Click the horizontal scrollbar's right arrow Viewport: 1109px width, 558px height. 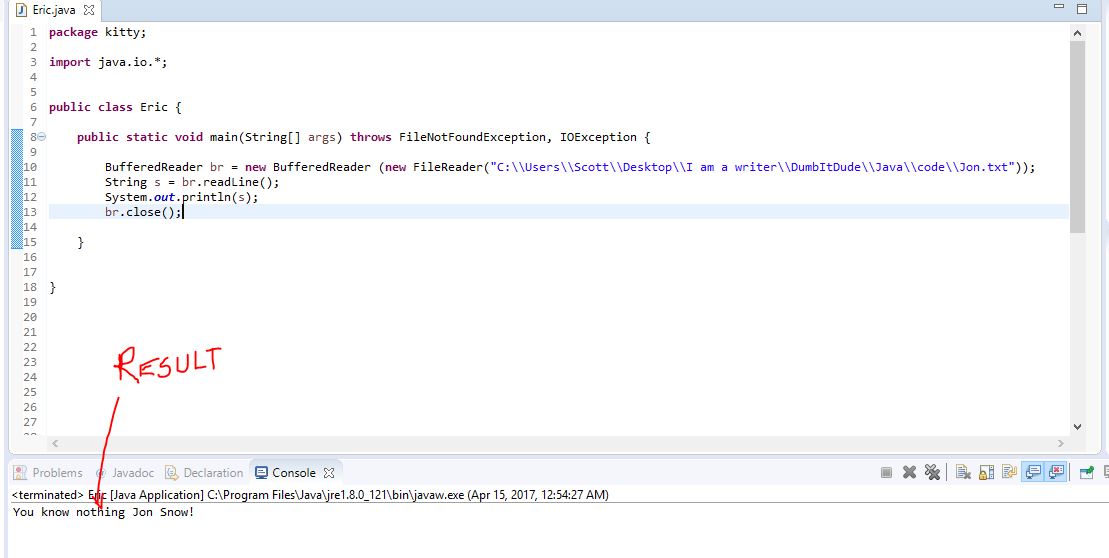point(1060,443)
